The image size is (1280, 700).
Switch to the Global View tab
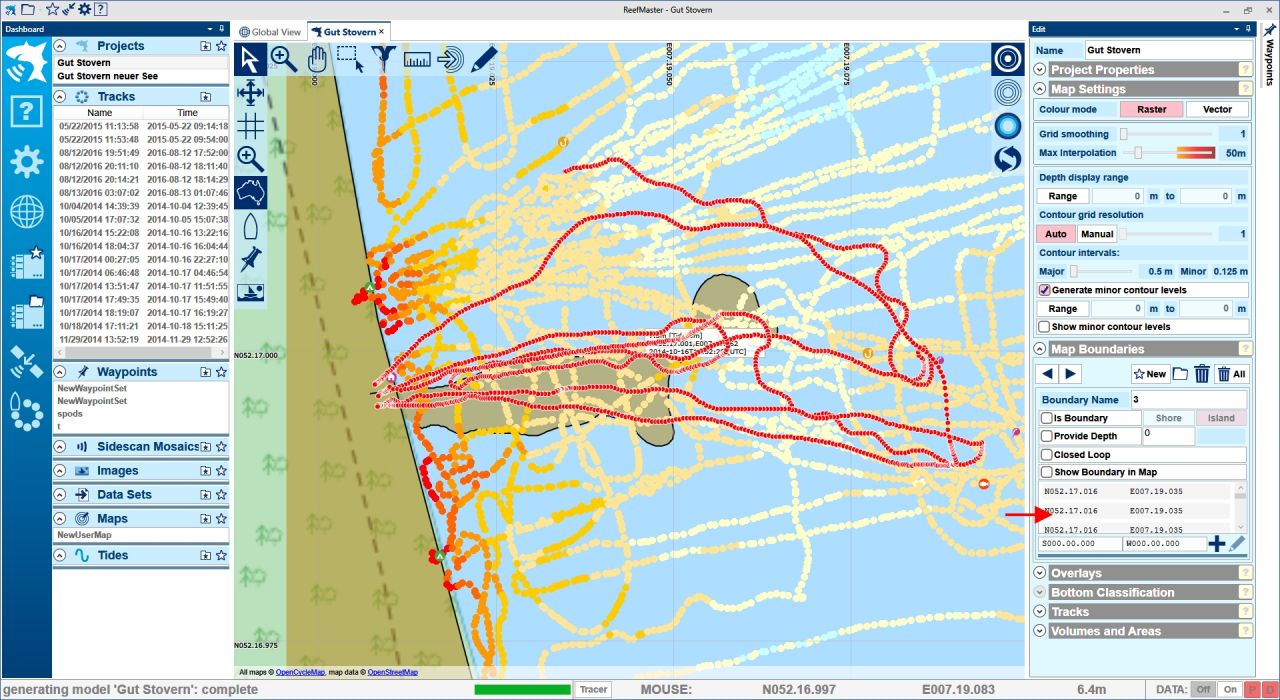pyautogui.click(x=271, y=32)
